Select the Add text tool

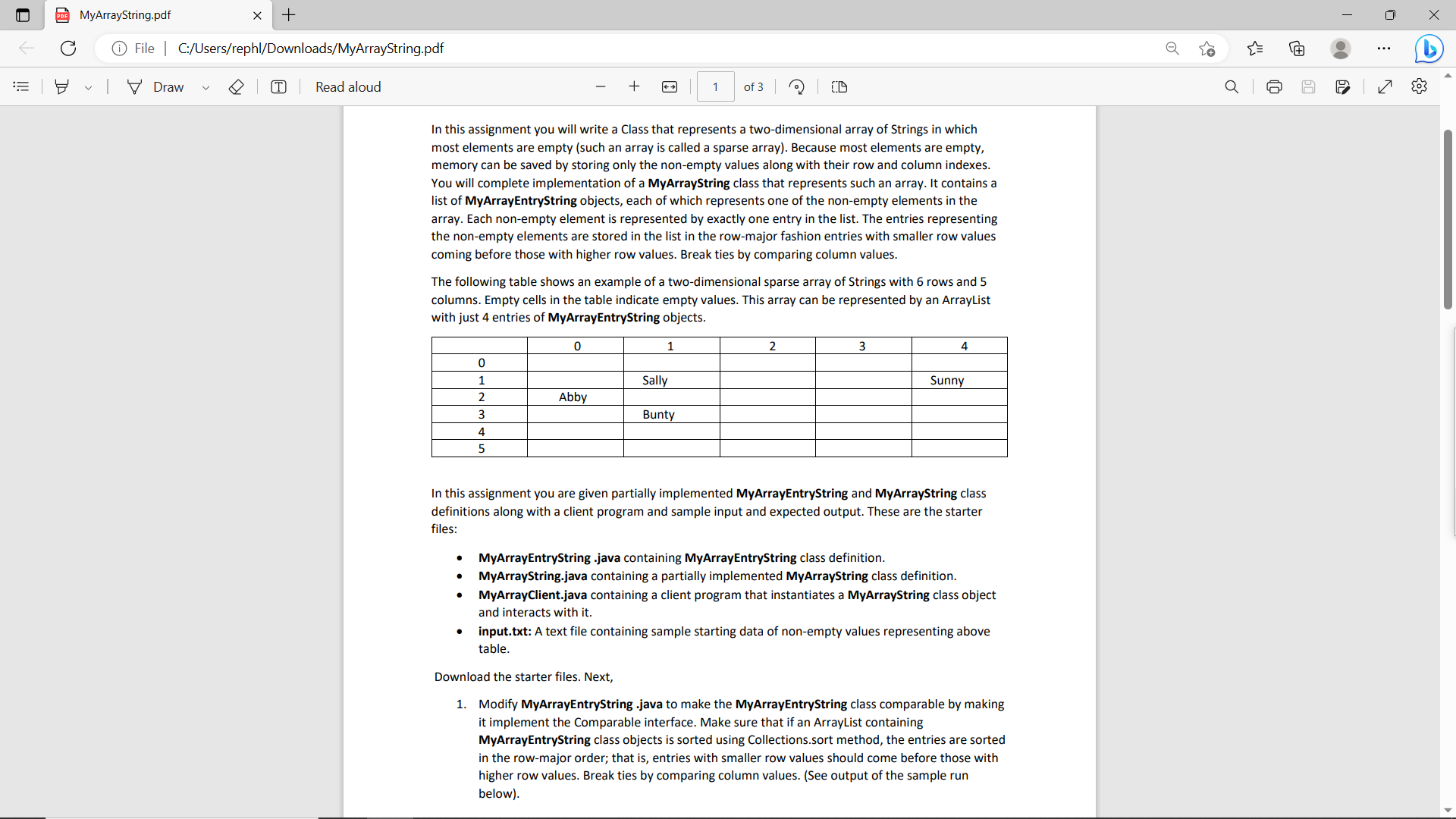(x=278, y=86)
